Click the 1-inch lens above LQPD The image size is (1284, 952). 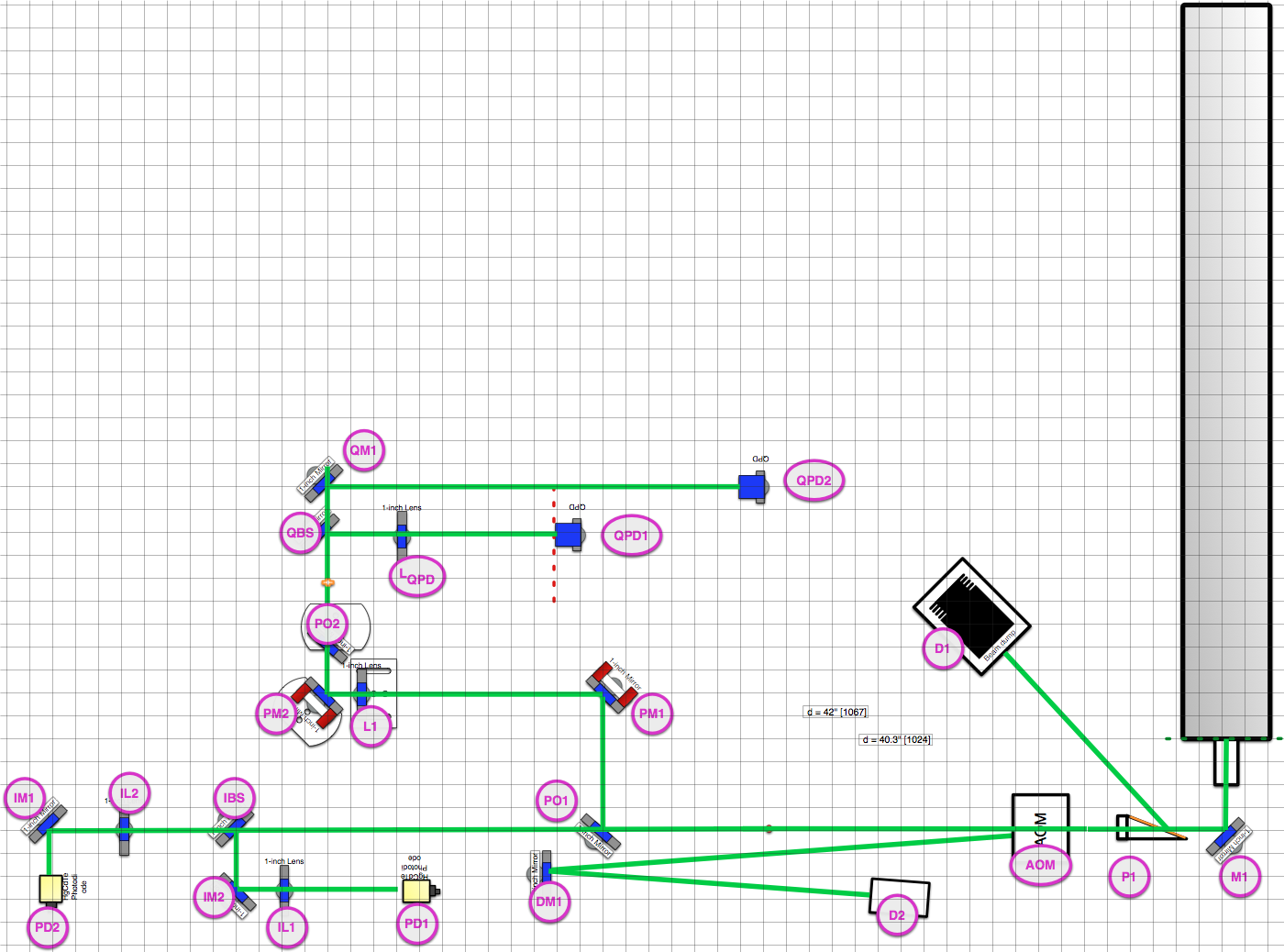(402, 534)
